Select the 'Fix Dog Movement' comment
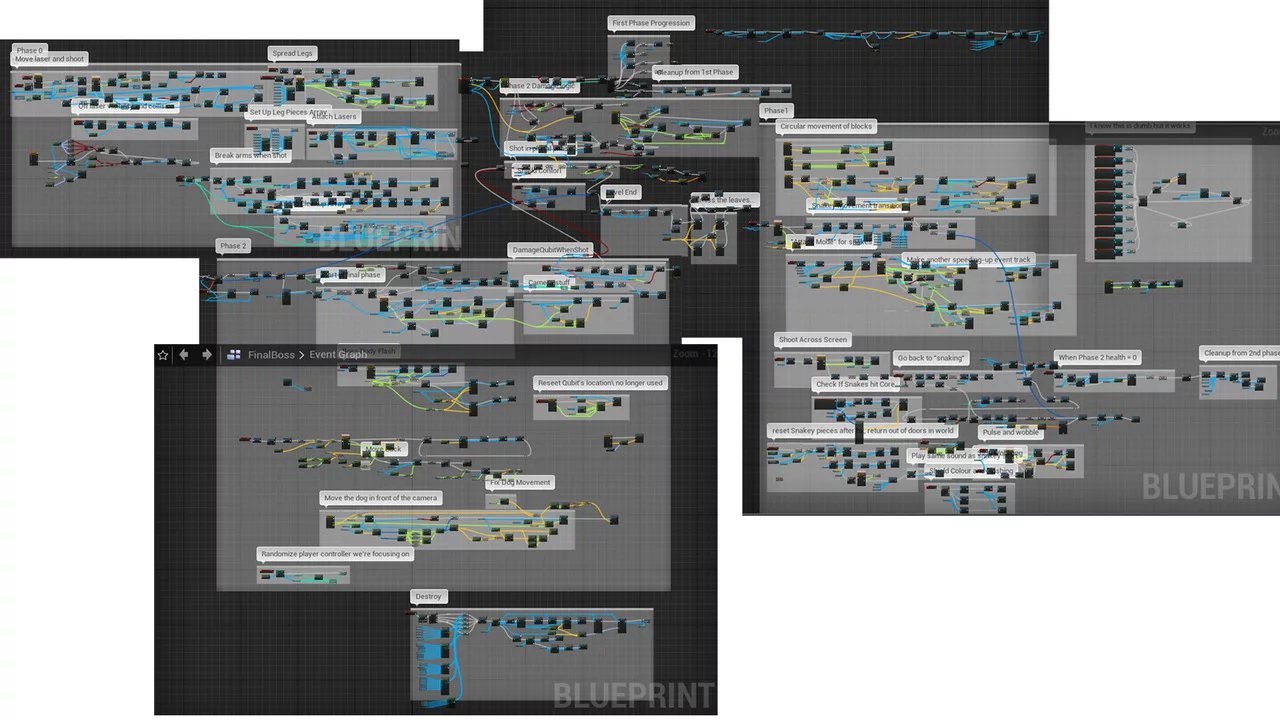The height and width of the screenshot is (720, 1280). [520, 483]
